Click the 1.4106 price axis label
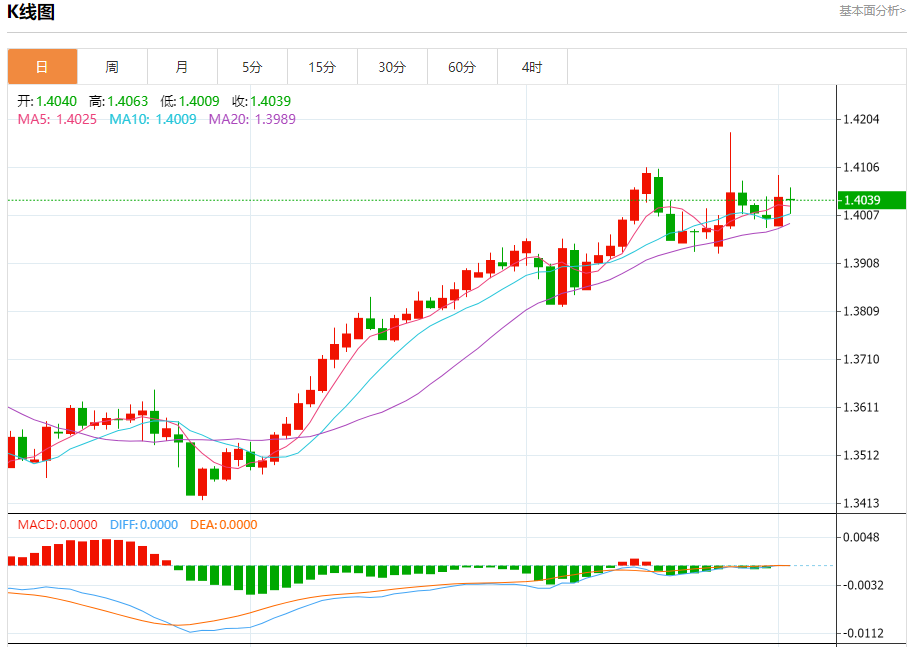Screen dimensions: 913x647 861,168
